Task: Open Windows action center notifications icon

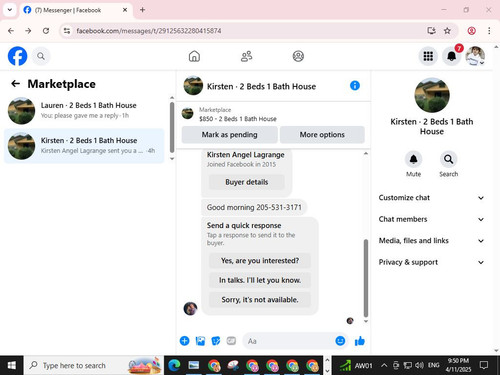Action: (484, 365)
